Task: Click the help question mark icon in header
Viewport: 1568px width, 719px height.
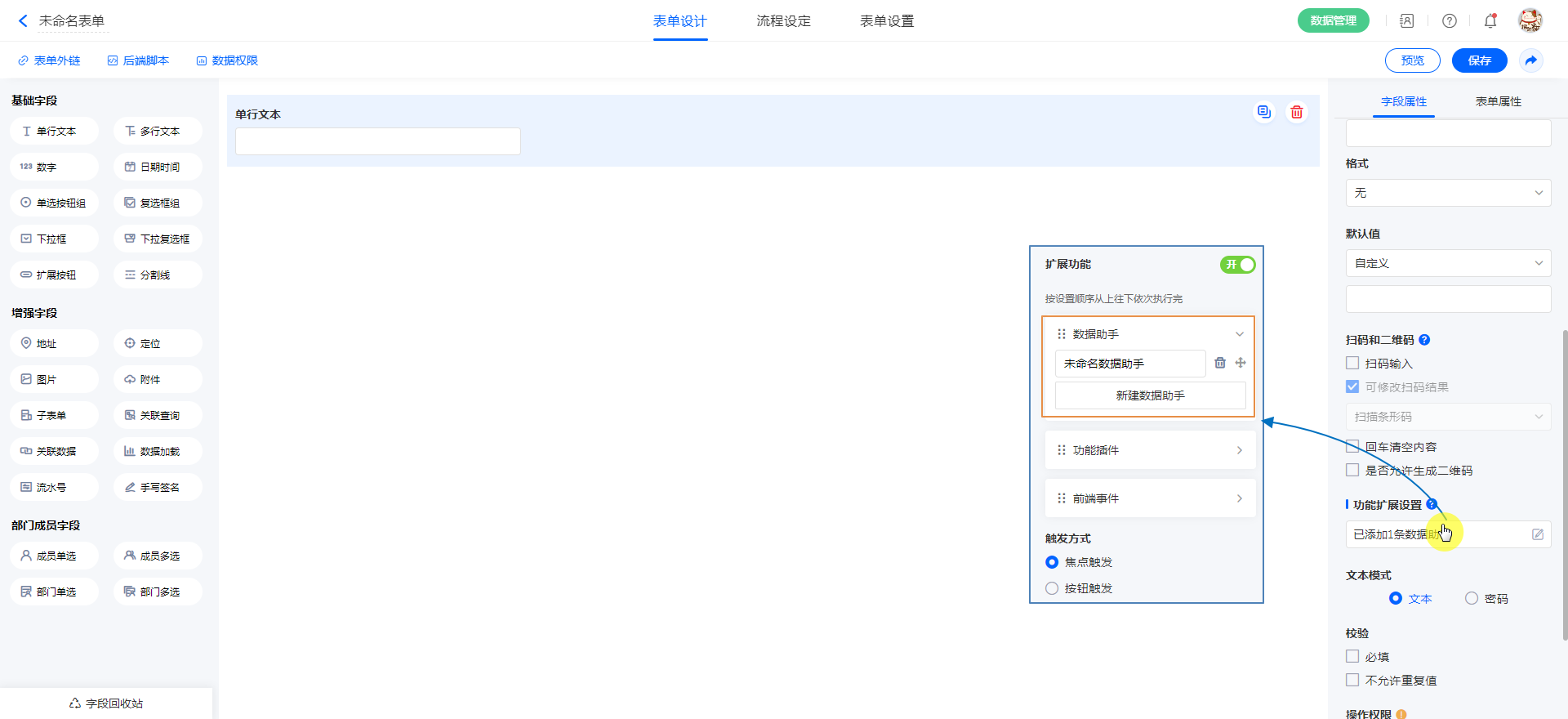Action: tap(1450, 21)
